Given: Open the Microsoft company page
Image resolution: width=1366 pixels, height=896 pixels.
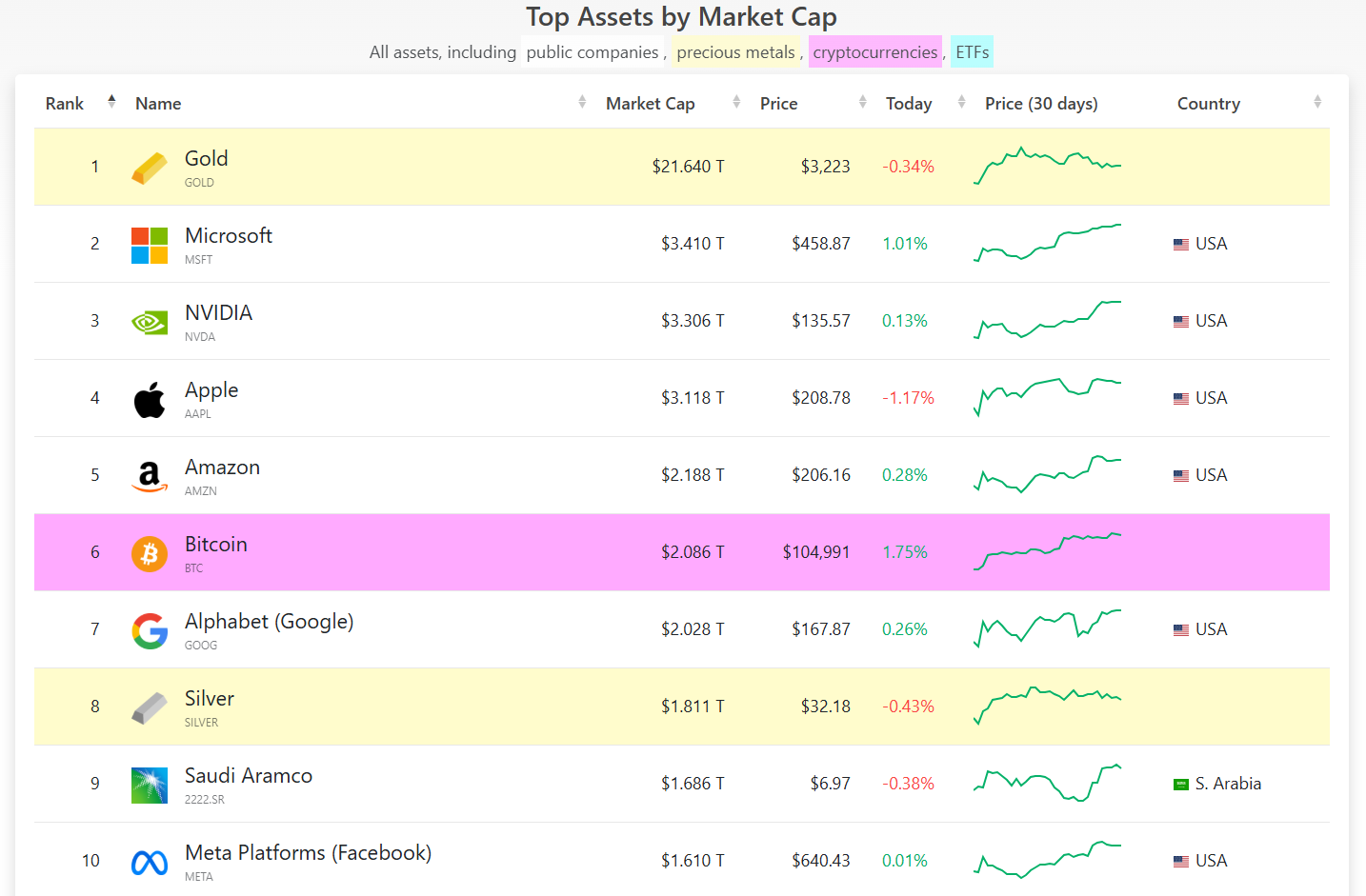Looking at the screenshot, I should coord(229,236).
